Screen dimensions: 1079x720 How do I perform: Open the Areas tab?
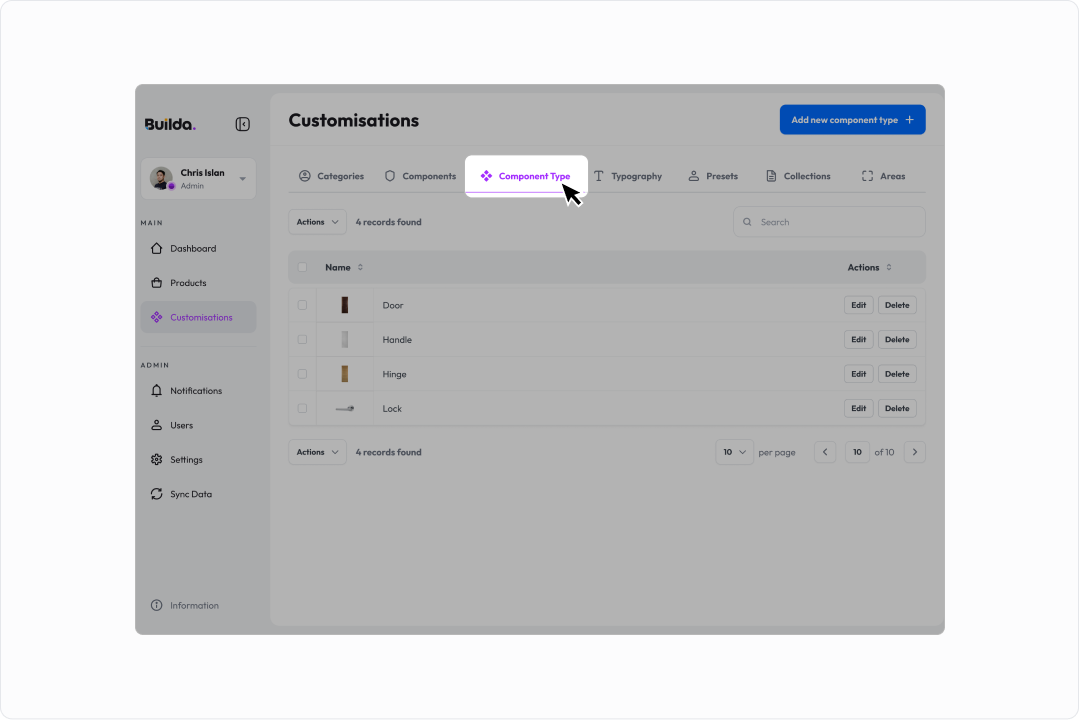(884, 176)
